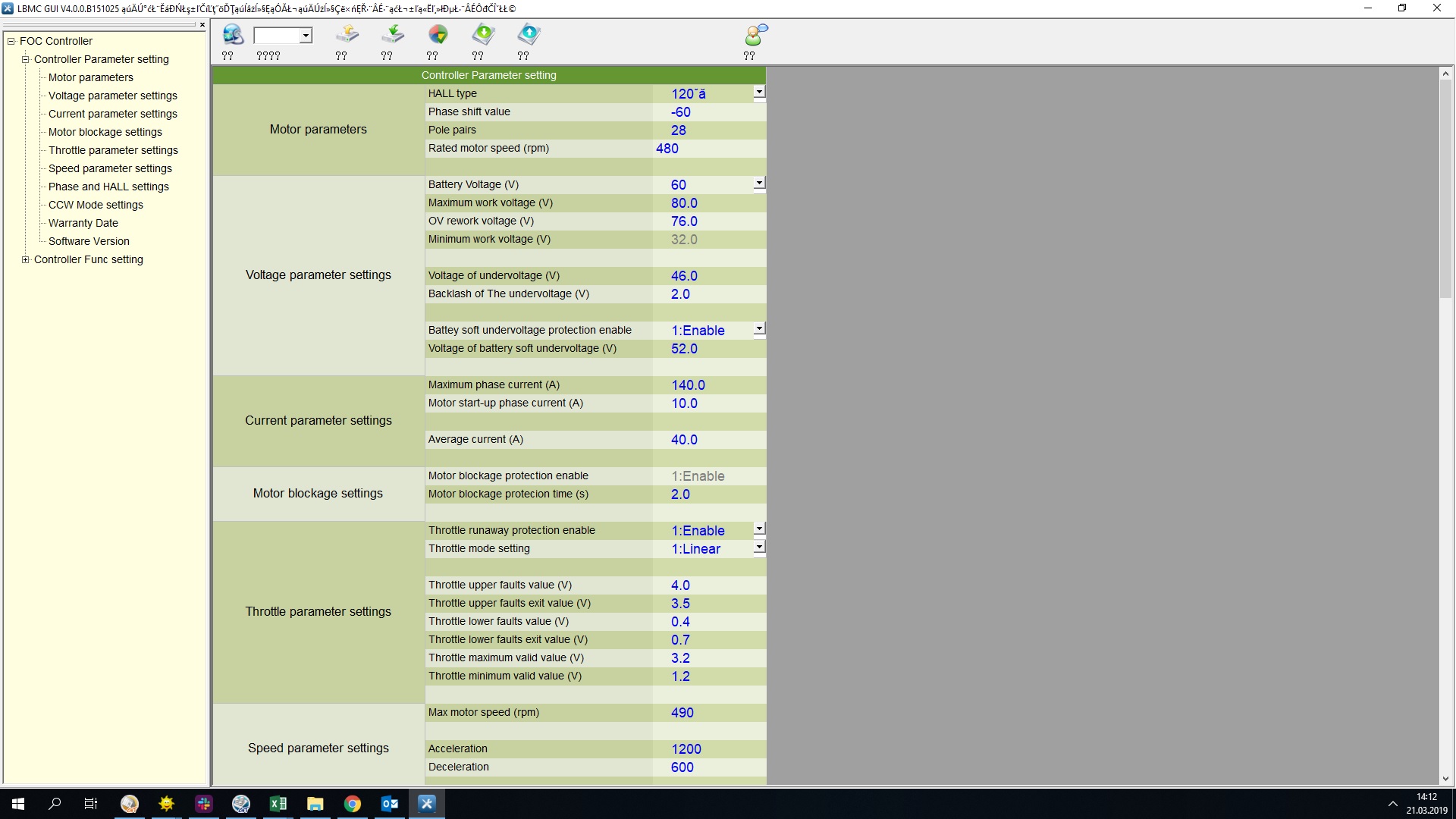Click the user chat bubble icon

coord(755,35)
